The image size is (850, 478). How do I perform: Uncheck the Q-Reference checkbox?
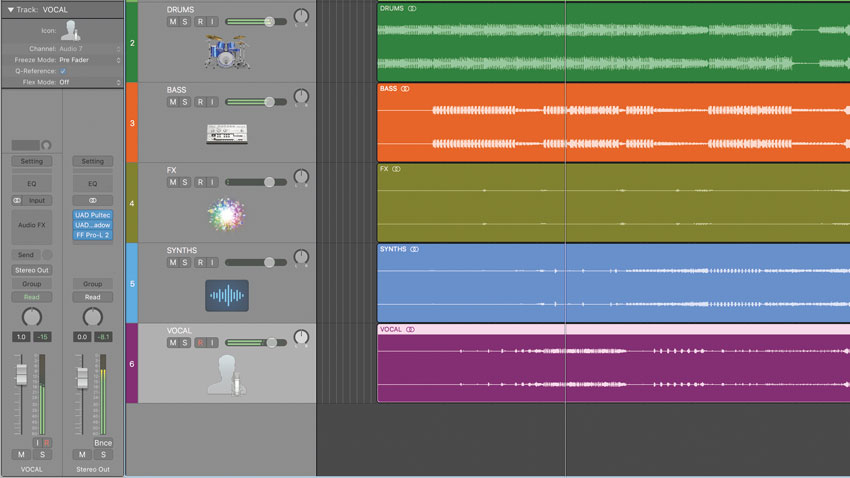63,71
